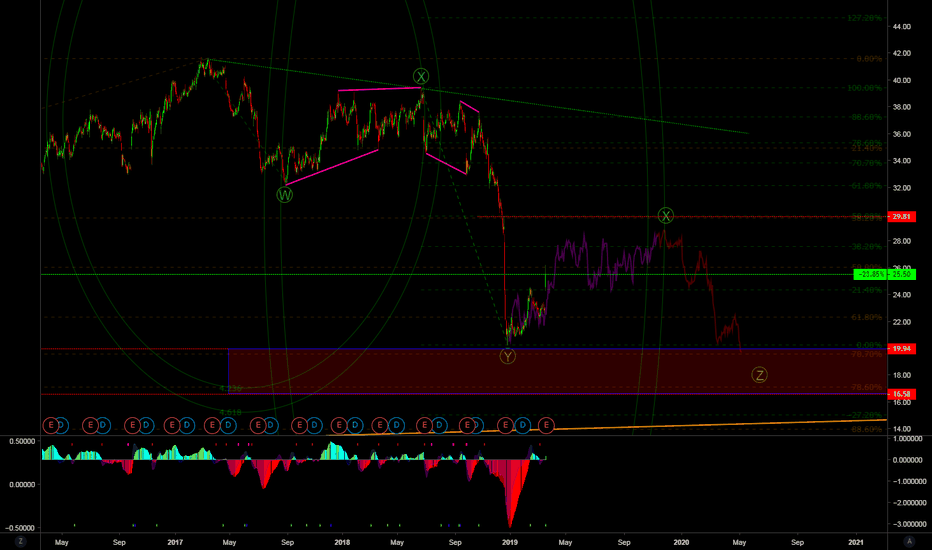Click the 0.50000 value on the left indicator scale
Viewport: 932px width, 550px height.
click(21, 441)
